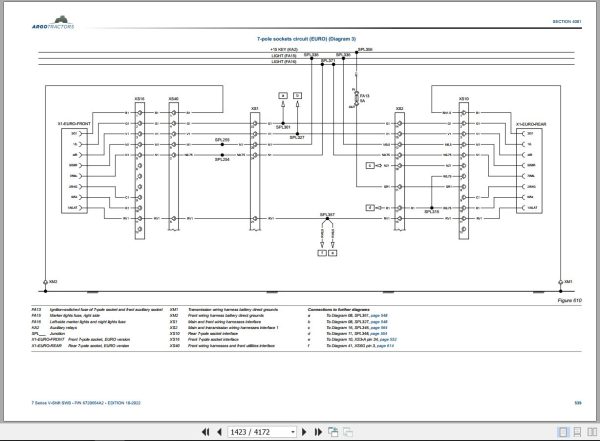The width and height of the screenshot is (600, 441).
Task: Jump to the last page
Action: coord(318,432)
